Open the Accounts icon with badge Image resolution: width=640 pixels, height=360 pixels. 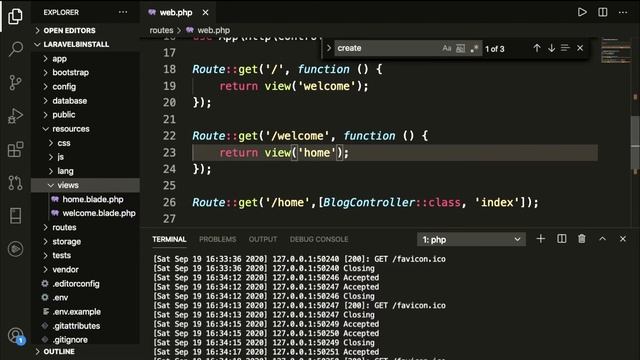click(16, 336)
